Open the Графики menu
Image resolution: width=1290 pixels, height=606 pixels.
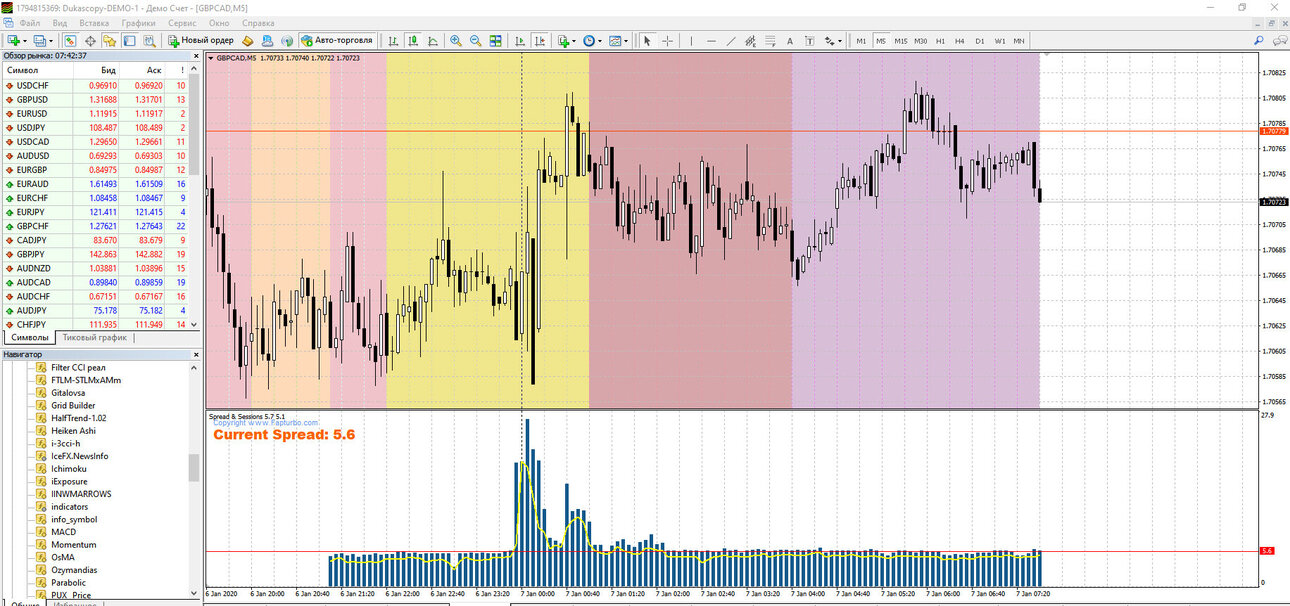click(139, 22)
